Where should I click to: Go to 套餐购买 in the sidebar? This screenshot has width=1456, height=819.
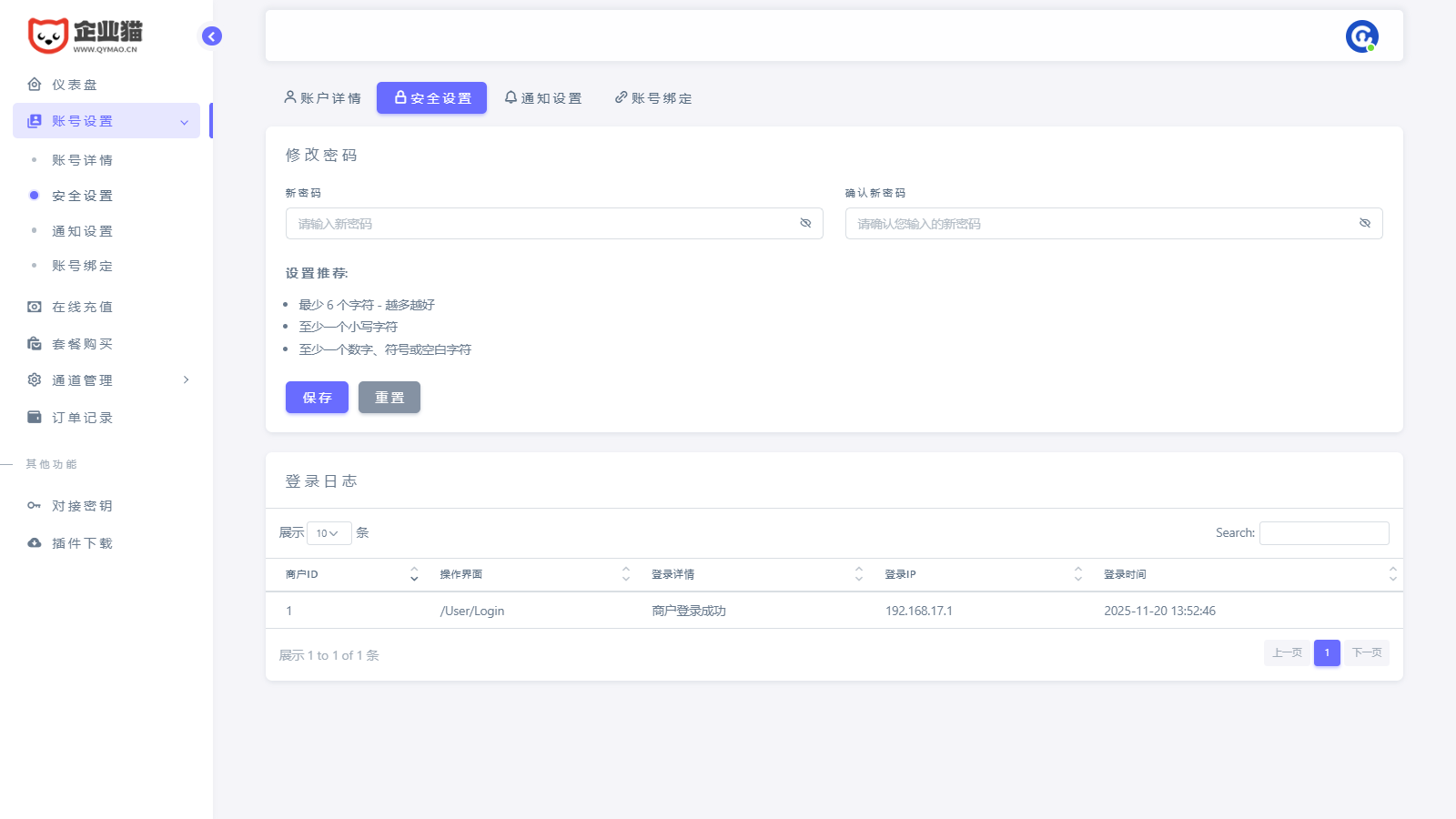(x=82, y=344)
